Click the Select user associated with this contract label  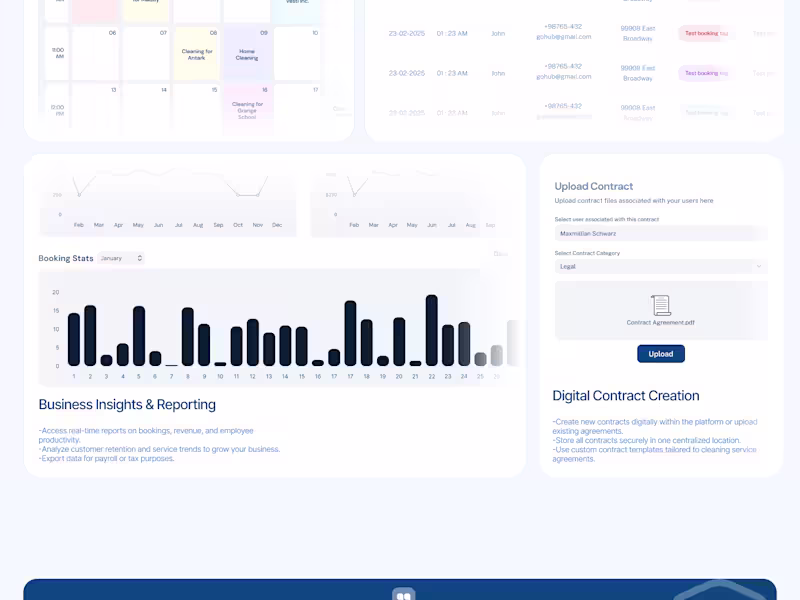[x=607, y=219]
